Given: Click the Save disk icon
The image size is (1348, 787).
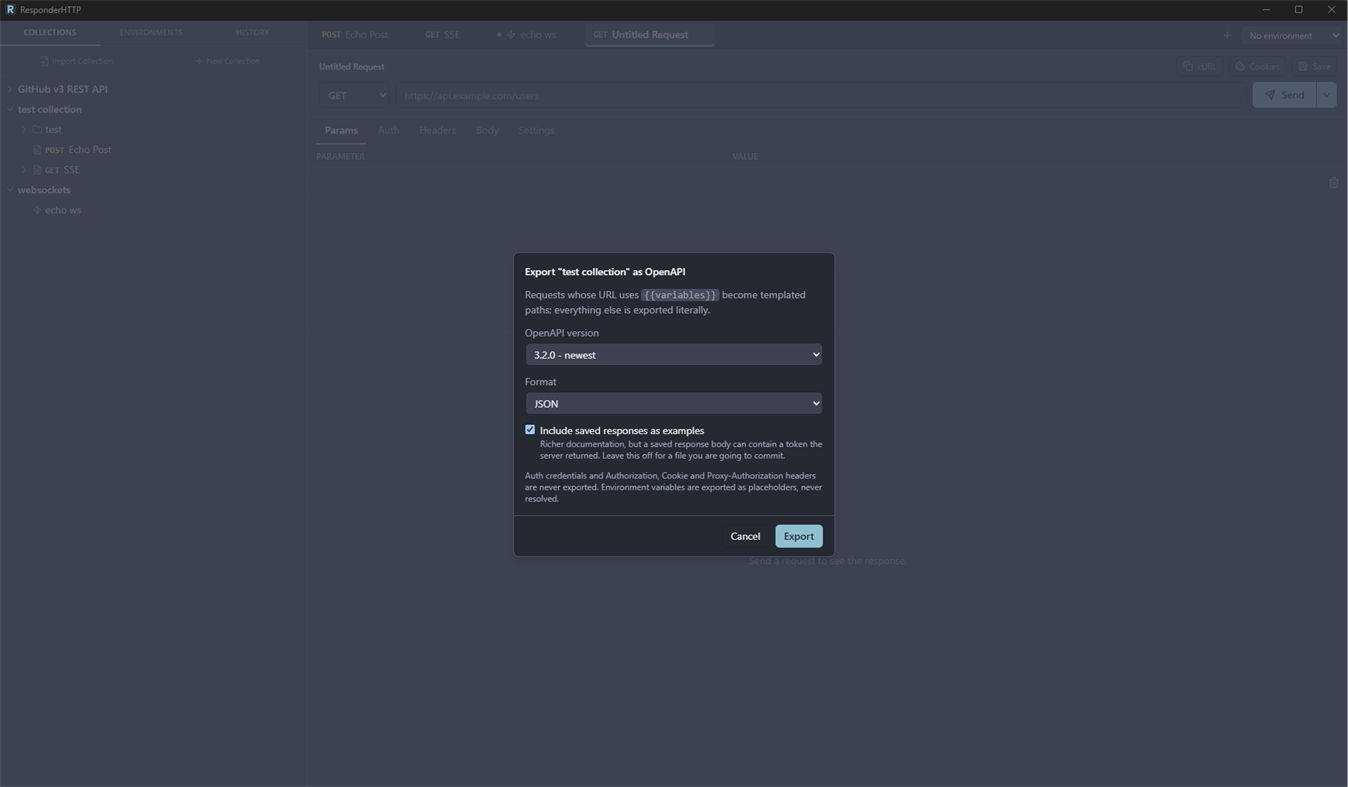Looking at the screenshot, I should (1303, 67).
